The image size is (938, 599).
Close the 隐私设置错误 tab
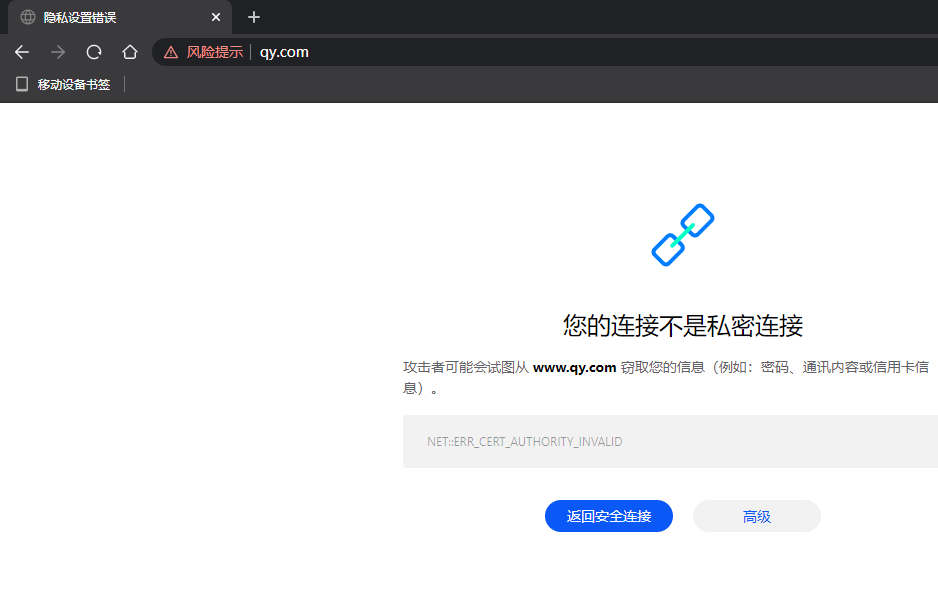(x=216, y=17)
